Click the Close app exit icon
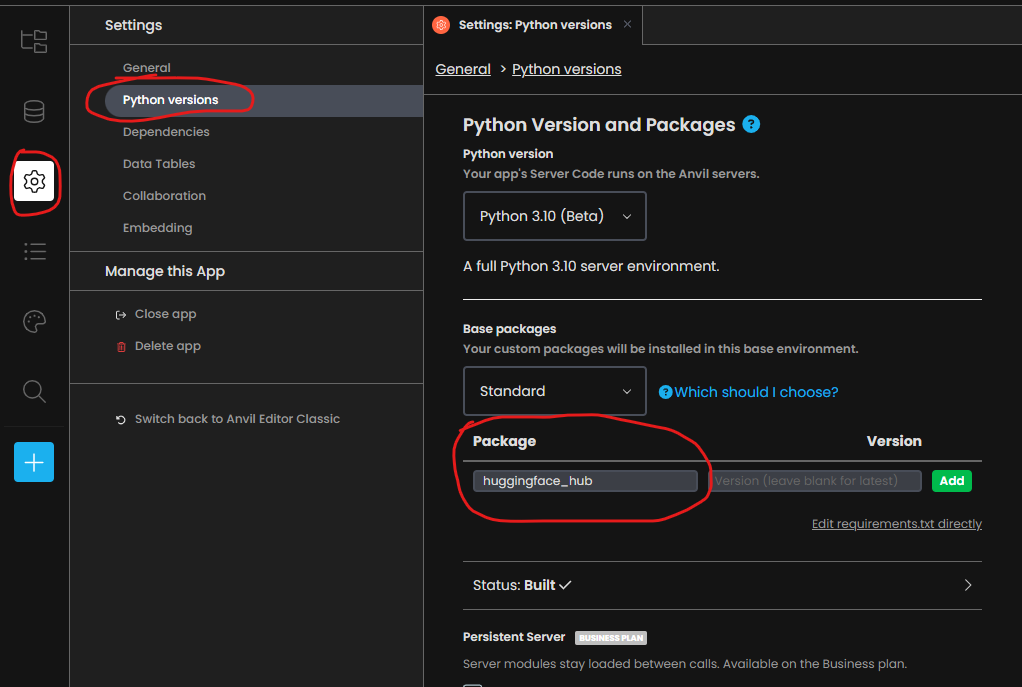Image resolution: width=1022 pixels, height=687 pixels. point(120,313)
